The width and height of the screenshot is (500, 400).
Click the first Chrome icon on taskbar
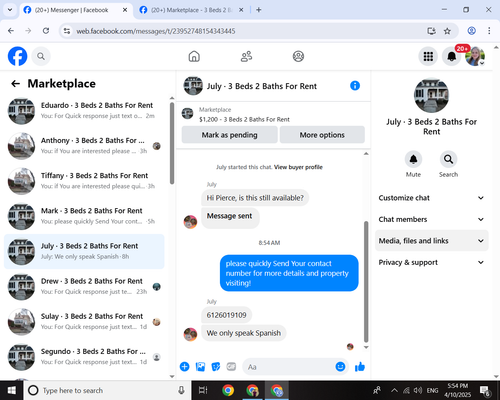[228, 390]
